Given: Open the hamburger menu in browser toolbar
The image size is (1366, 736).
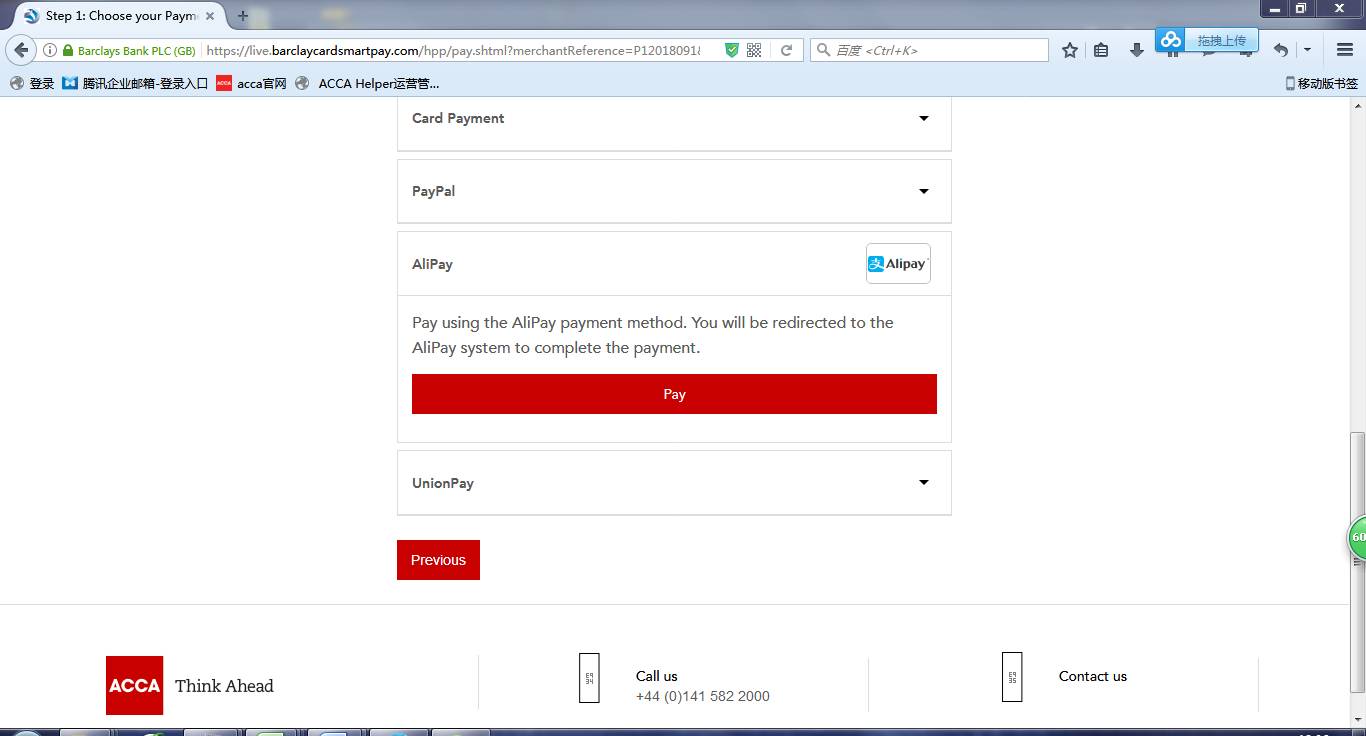Looking at the screenshot, I should click(x=1345, y=50).
